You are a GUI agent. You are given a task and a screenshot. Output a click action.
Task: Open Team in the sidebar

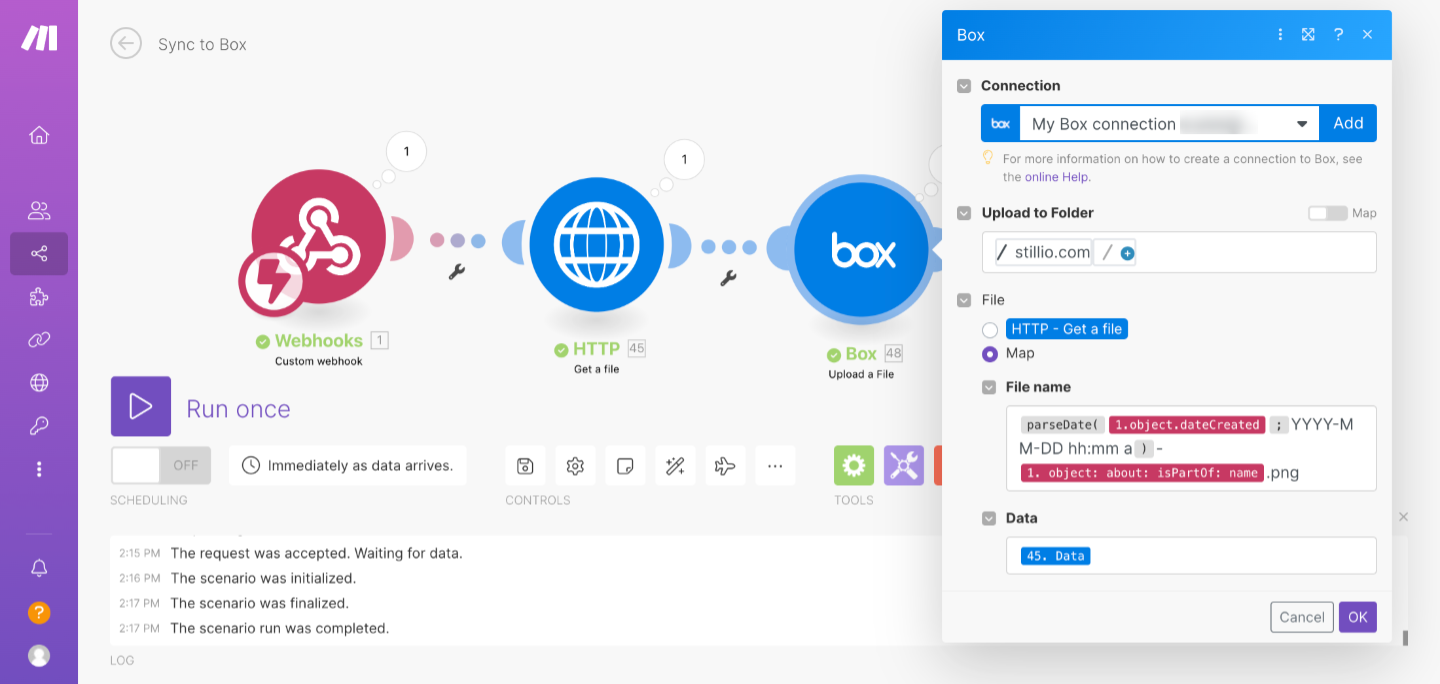click(39, 211)
